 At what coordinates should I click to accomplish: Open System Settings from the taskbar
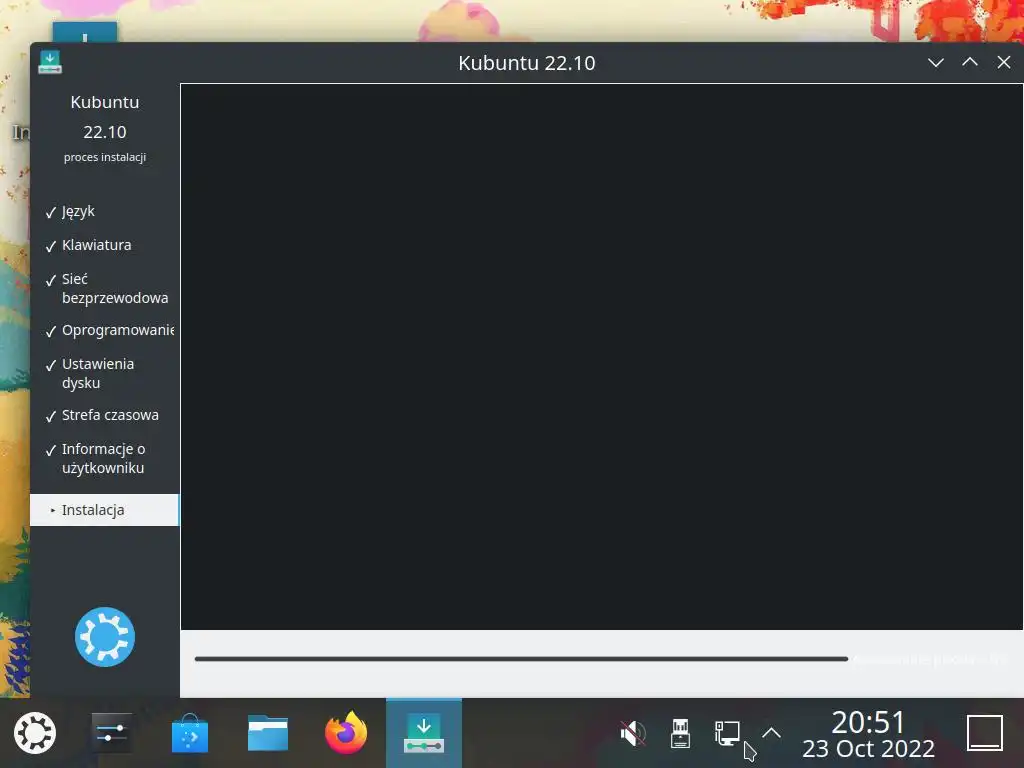coord(112,733)
